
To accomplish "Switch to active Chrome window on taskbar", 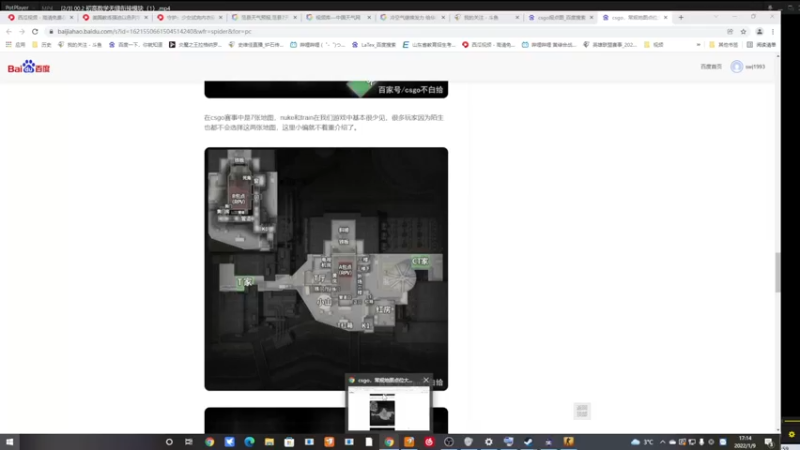I will coord(389,442).
